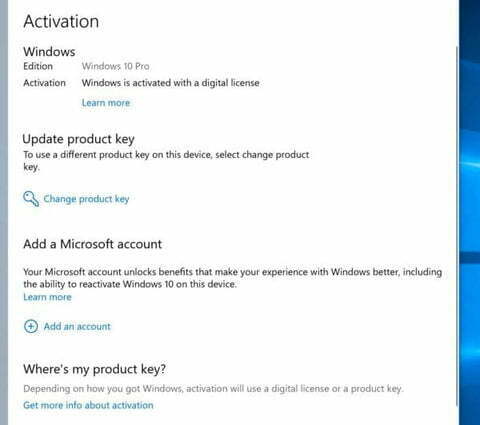Open Learn more below Microsoft account description

click(x=47, y=297)
